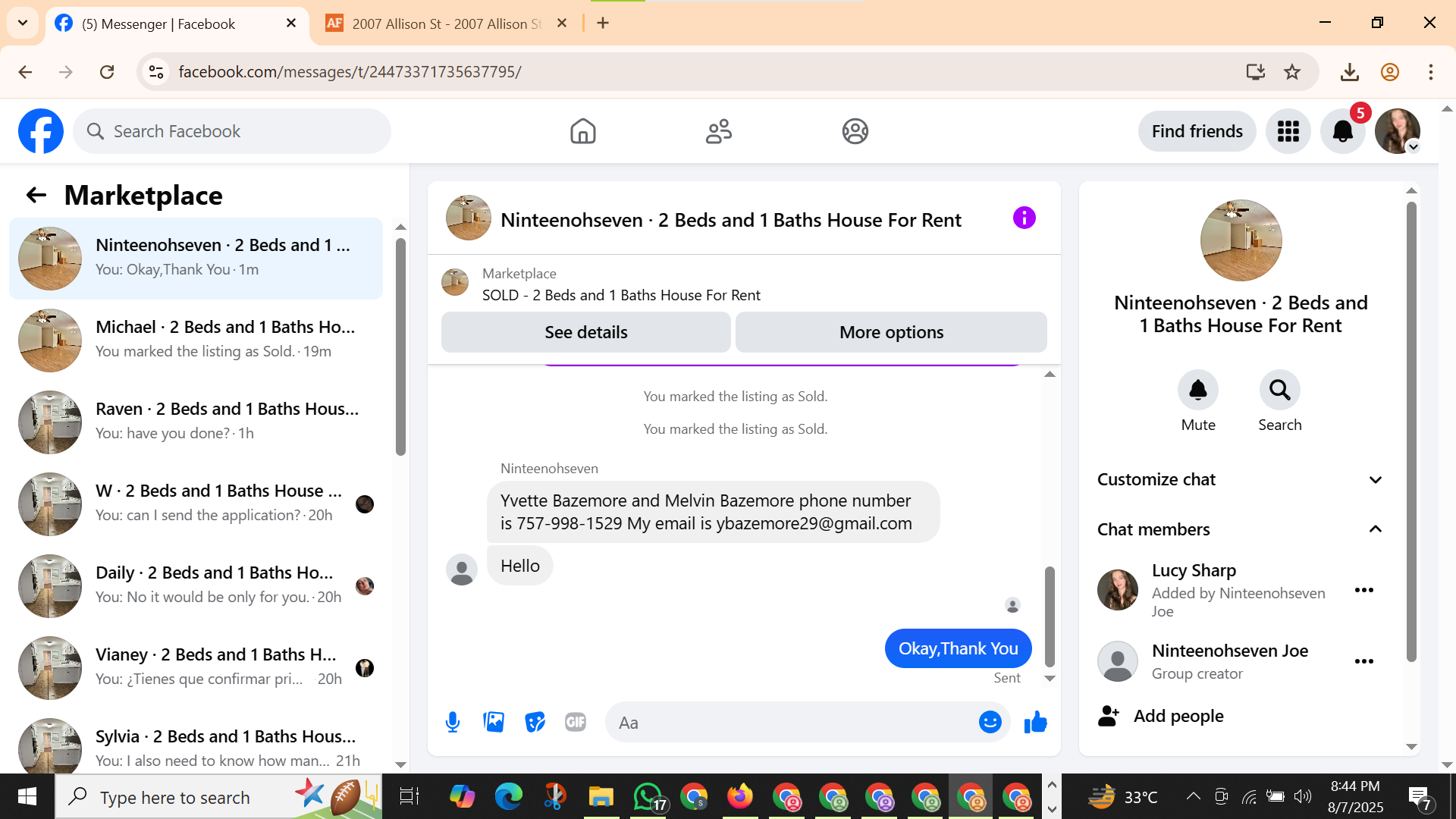The image size is (1456, 819).
Task: Select the Ninteenohseven conversation in the list
Action: 196,259
